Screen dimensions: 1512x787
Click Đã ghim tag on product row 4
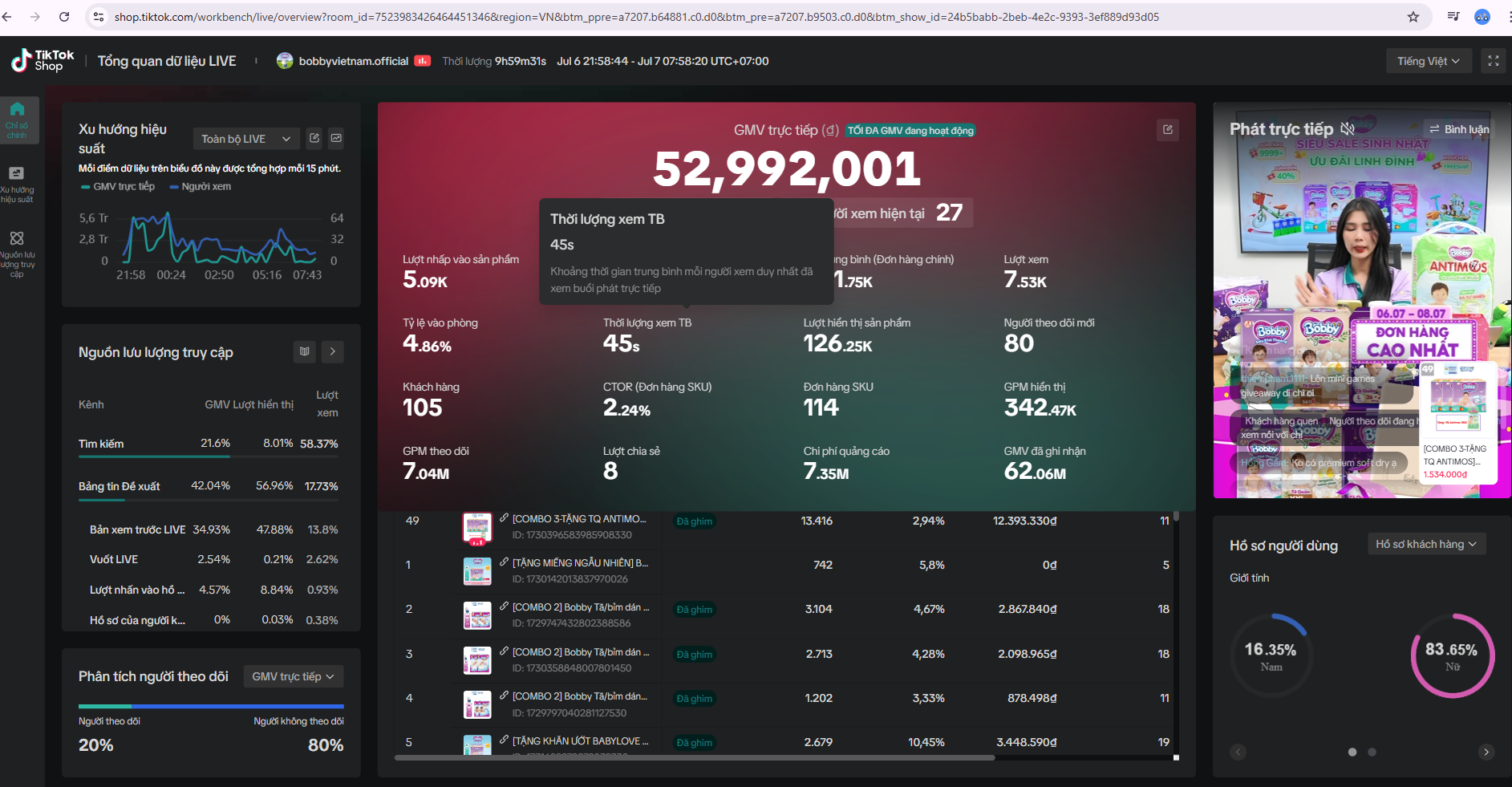coord(694,699)
